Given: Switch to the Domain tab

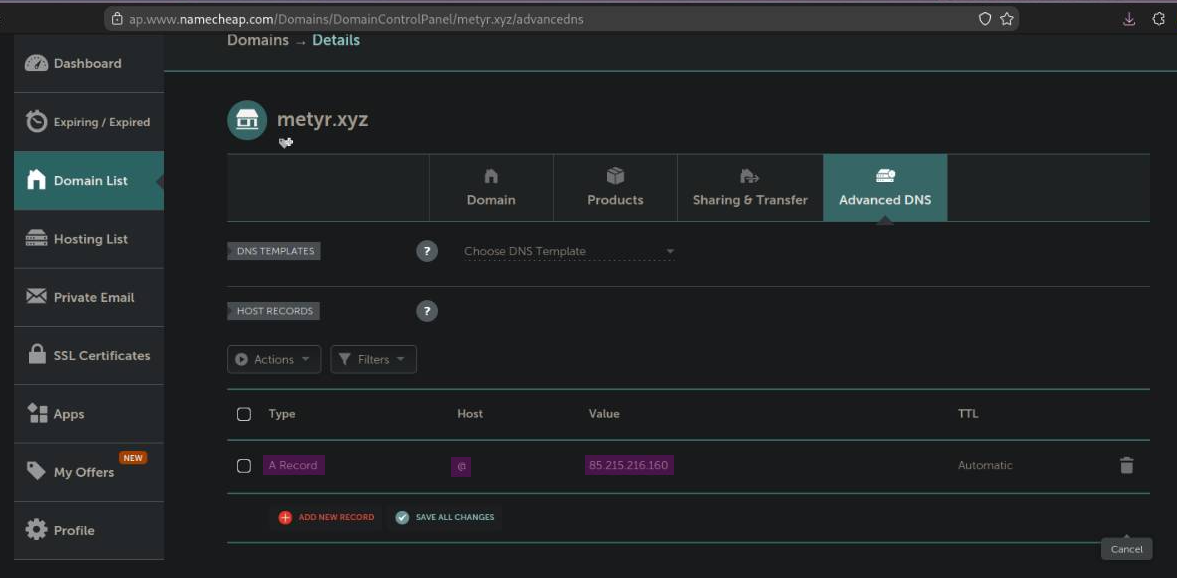Looking at the screenshot, I should click(491, 188).
